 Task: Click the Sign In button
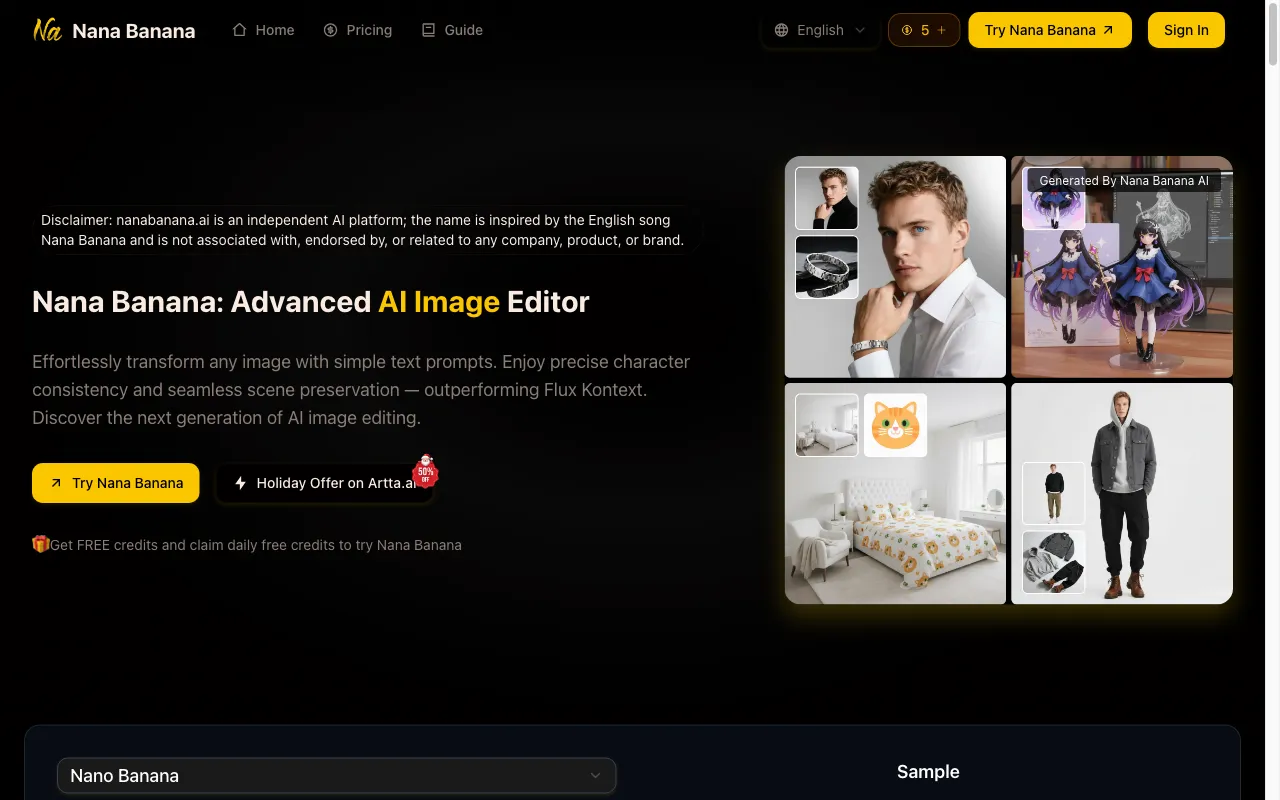(x=1186, y=30)
